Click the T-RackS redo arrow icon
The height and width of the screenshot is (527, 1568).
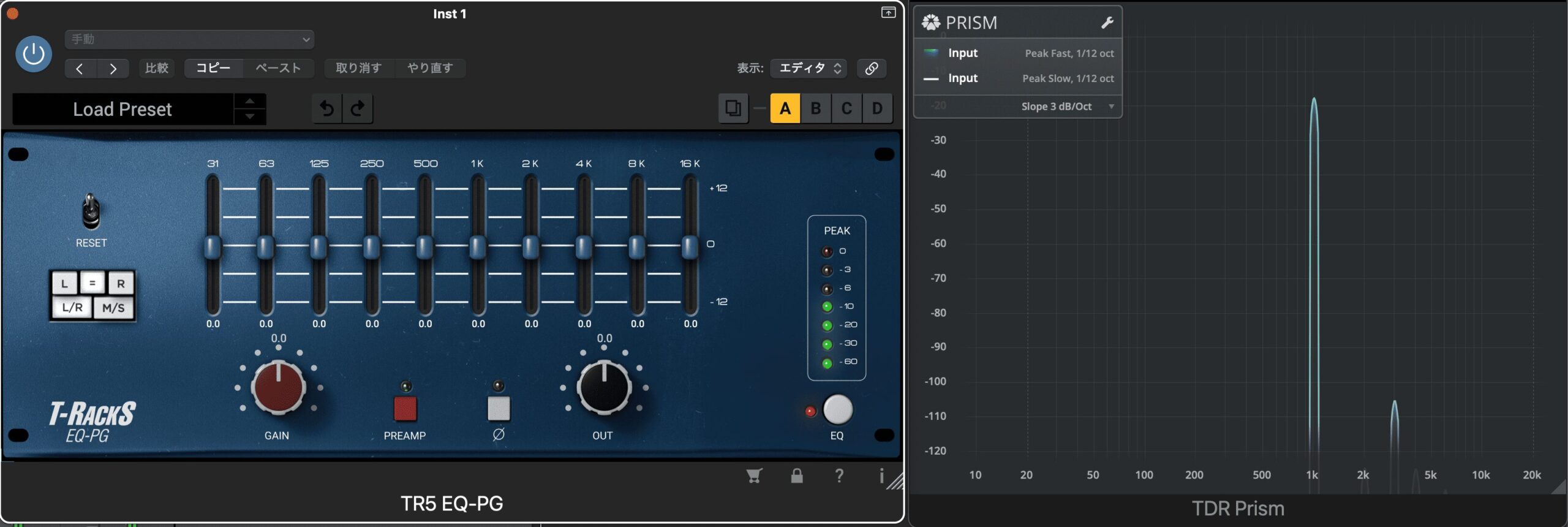pos(358,108)
